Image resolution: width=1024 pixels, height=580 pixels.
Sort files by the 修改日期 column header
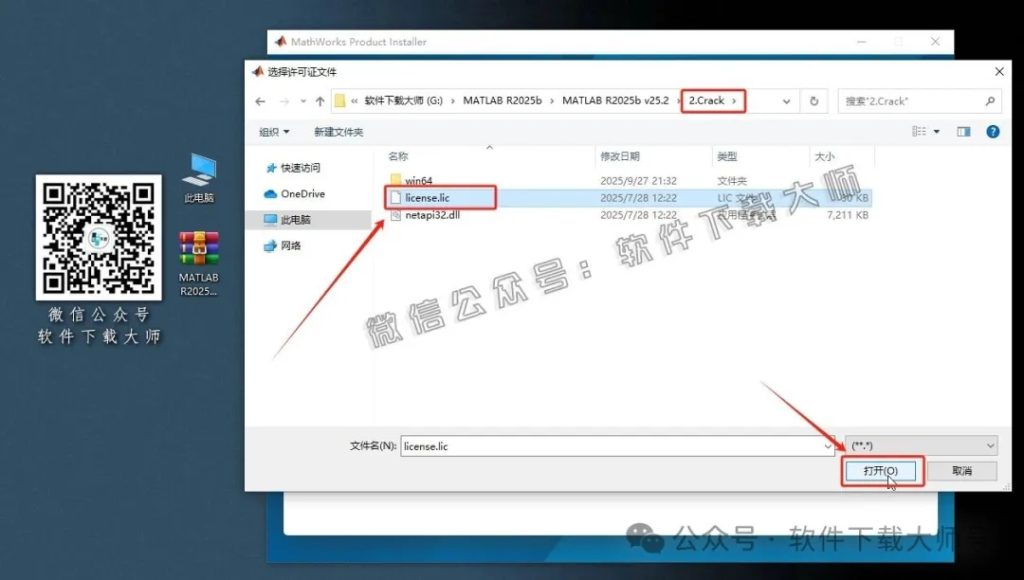click(622, 156)
